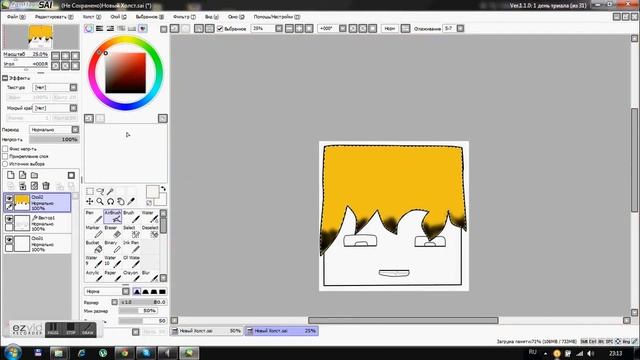The width and height of the screenshot is (640, 360).
Task: Select the Pen tool
Action: coord(94,216)
